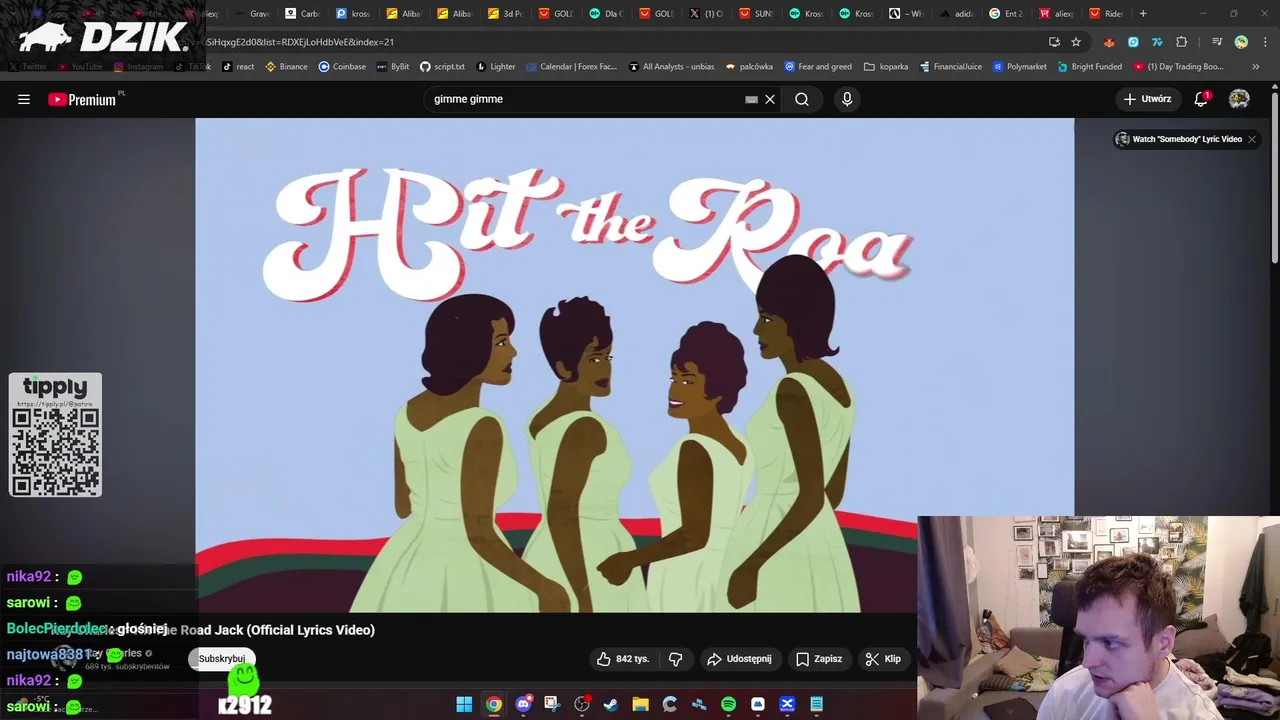The image size is (1280, 720).
Task: Open Notepad from the taskbar
Action: coord(816,704)
